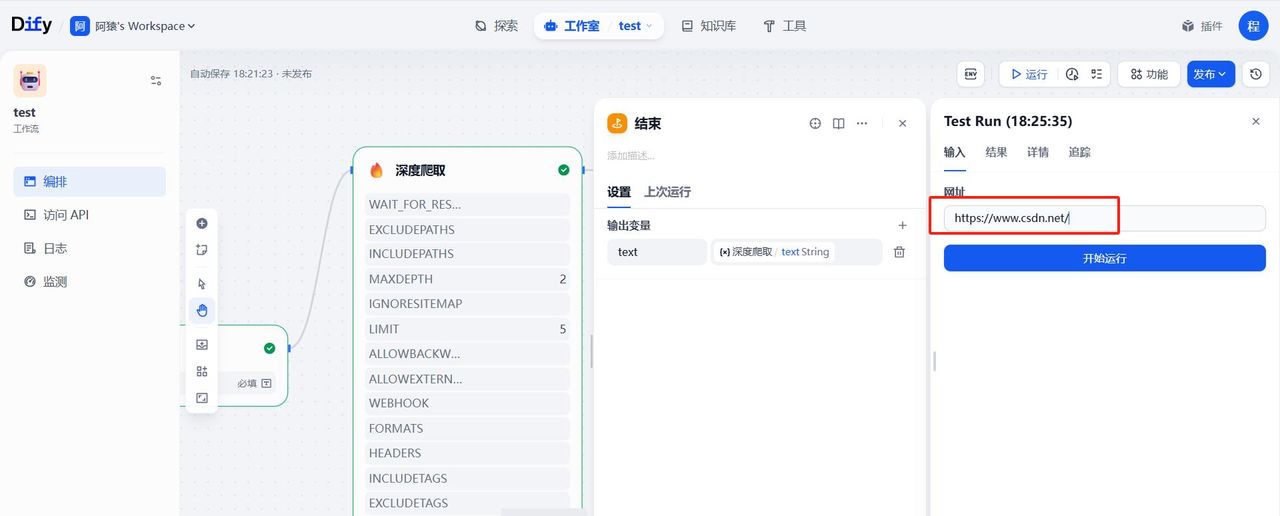Switch to 上次运行 tab
Screen dimensions: 1280x516
(667, 192)
